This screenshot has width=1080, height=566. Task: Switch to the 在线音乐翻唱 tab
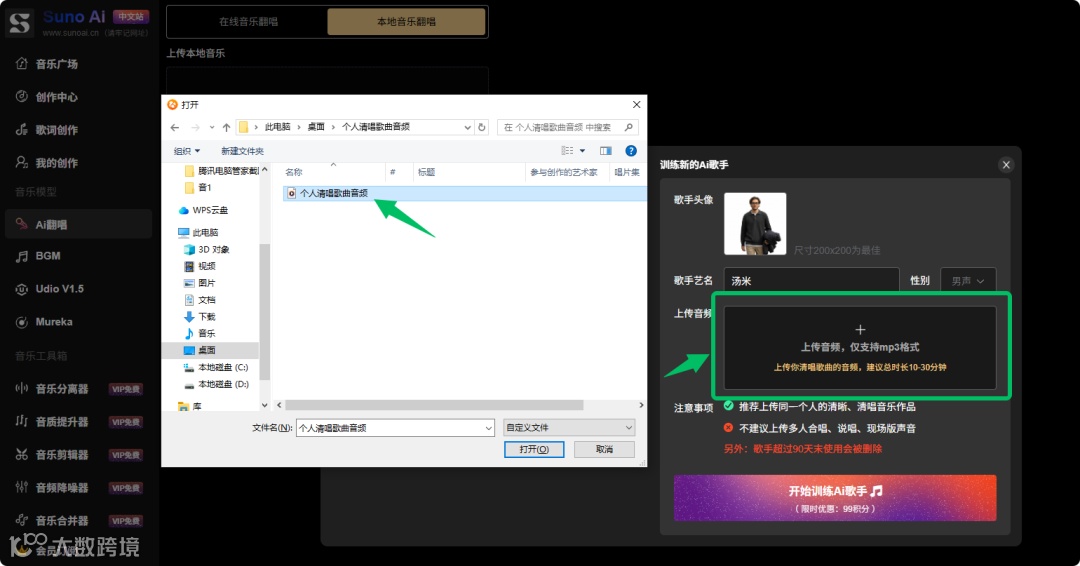tap(248, 22)
